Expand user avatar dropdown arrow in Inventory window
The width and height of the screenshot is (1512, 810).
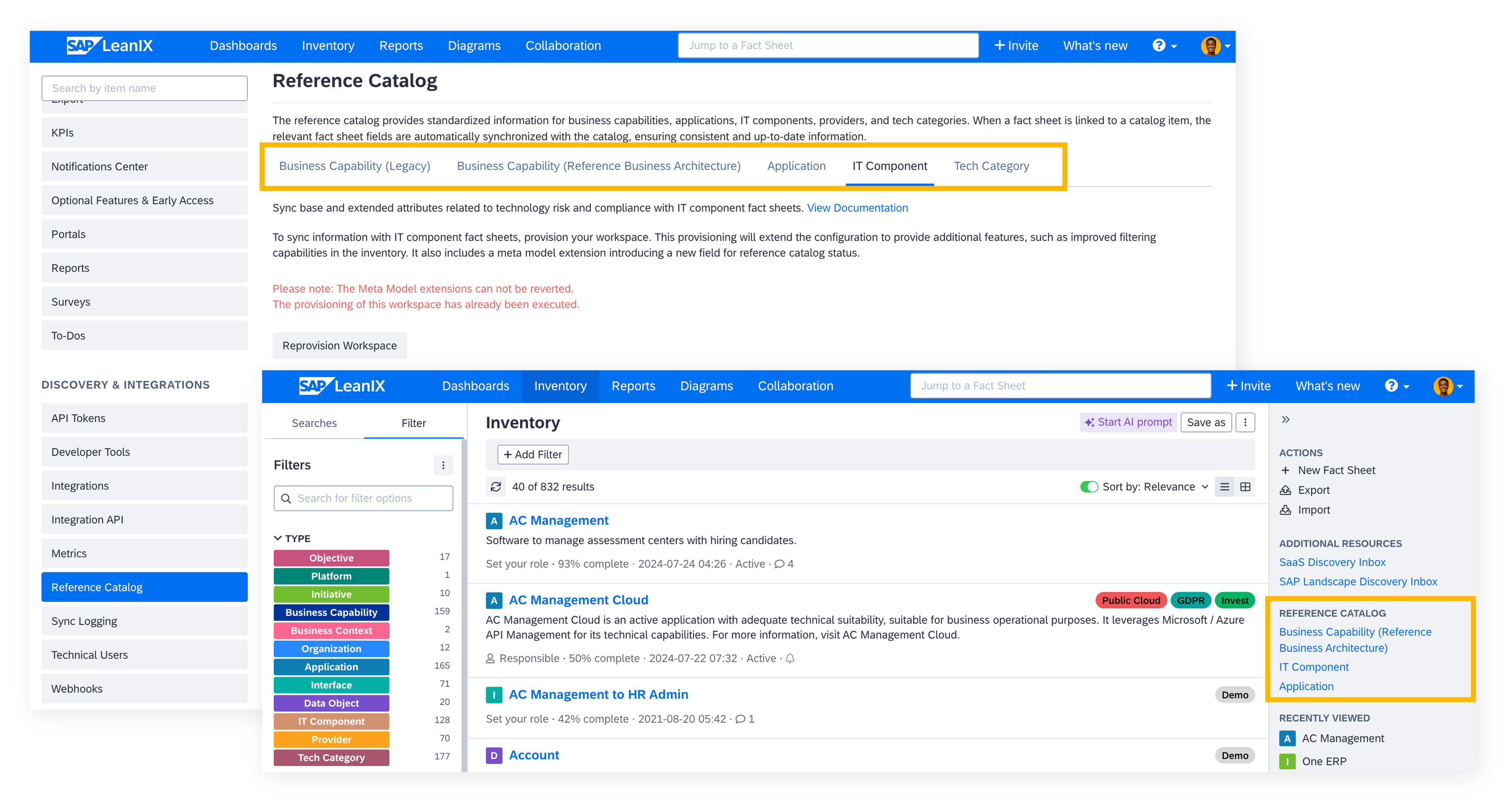click(x=1460, y=387)
